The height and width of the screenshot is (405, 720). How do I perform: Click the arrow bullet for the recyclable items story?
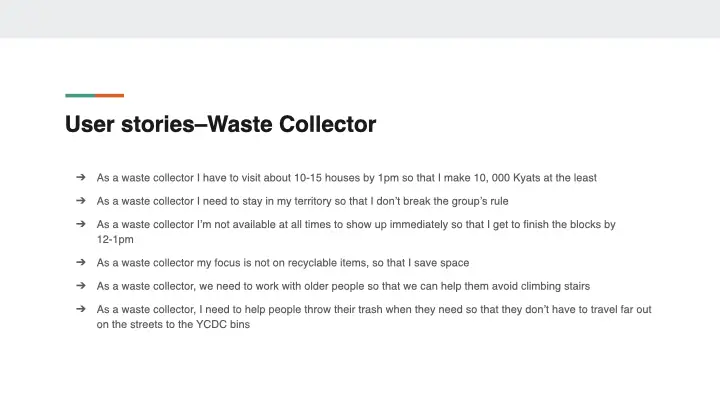click(79, 263)
